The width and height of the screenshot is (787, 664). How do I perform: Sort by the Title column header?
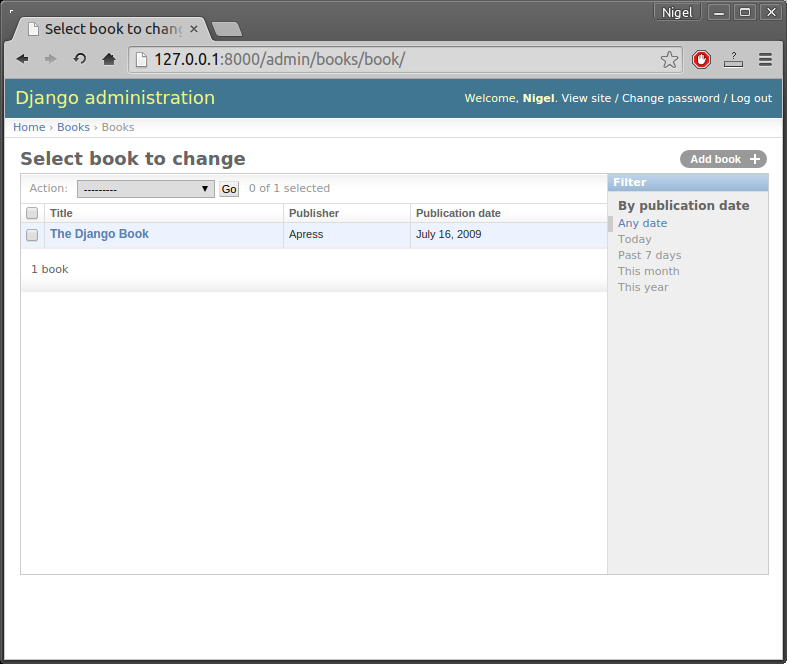[61, 213]
